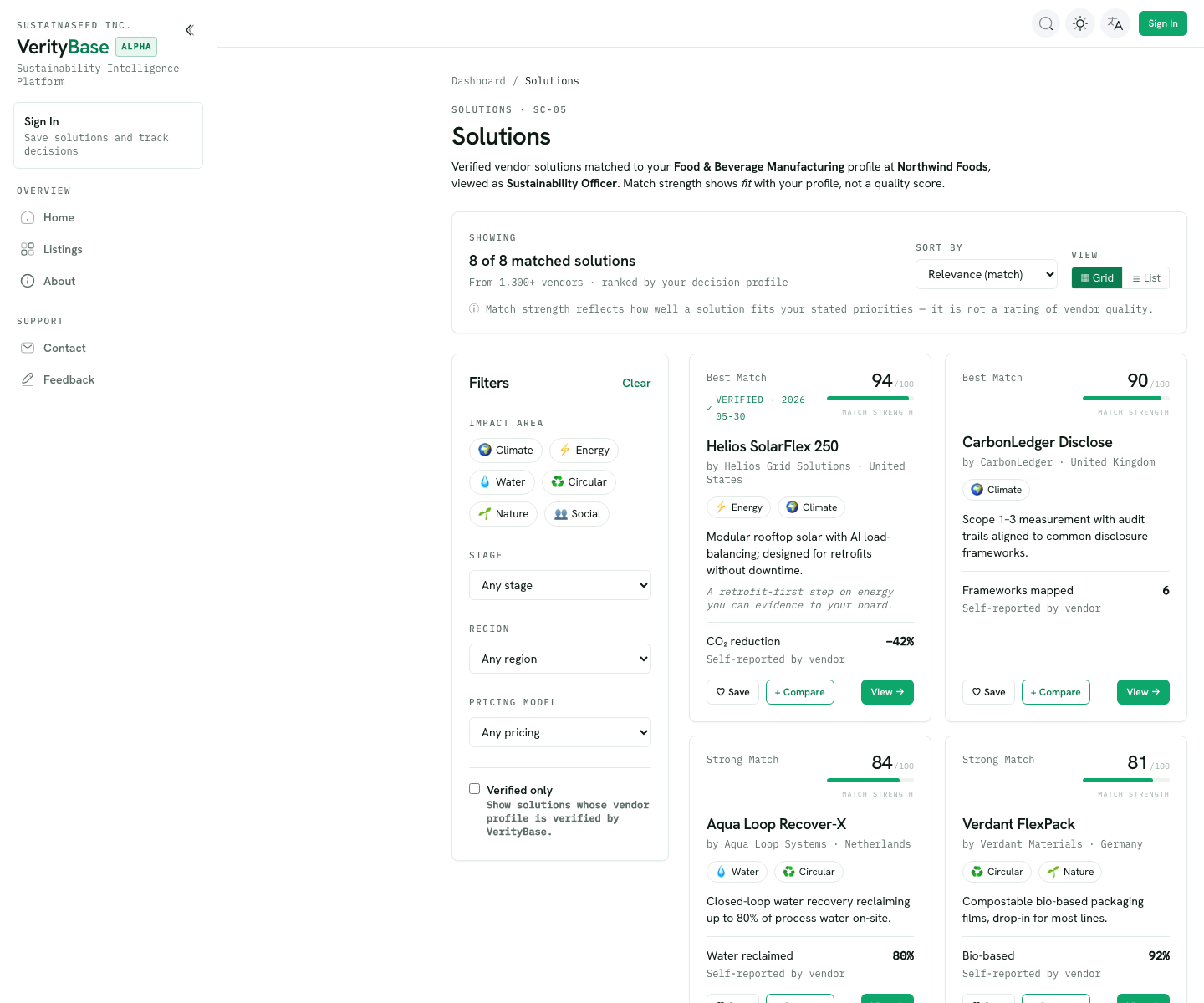Collapse the sidebar with the double chevron icon
The image size is (1204, 1003).
(x=190, y=30)
